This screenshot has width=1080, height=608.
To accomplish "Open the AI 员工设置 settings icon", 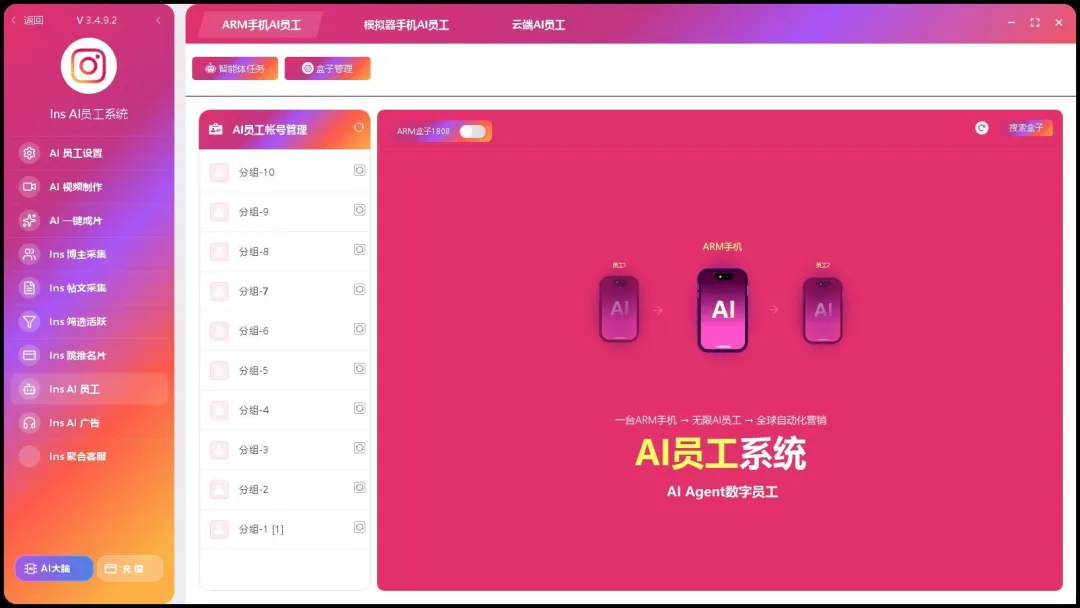I will [x=28, y=153].
